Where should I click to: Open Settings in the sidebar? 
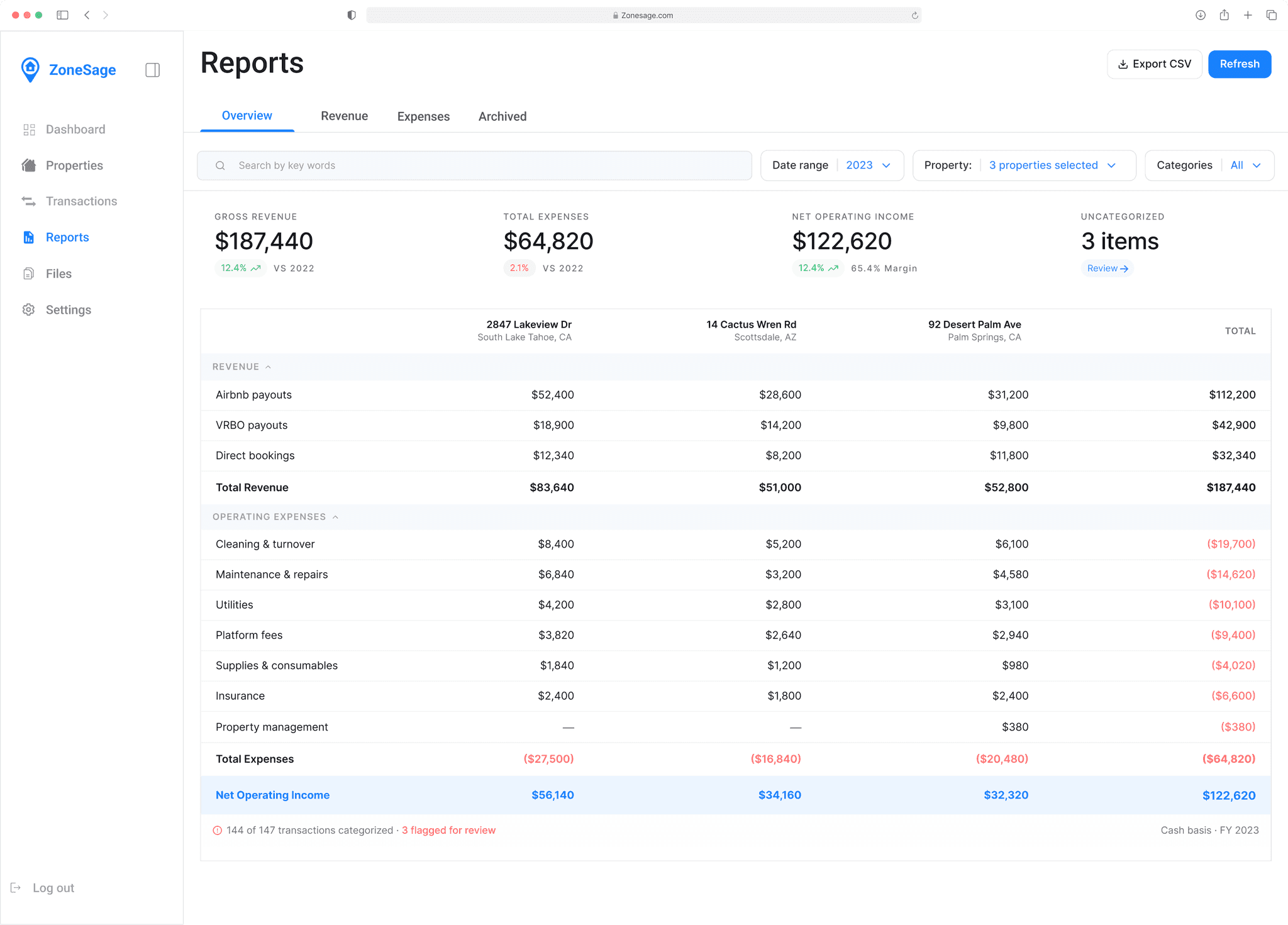pos(57,310)
